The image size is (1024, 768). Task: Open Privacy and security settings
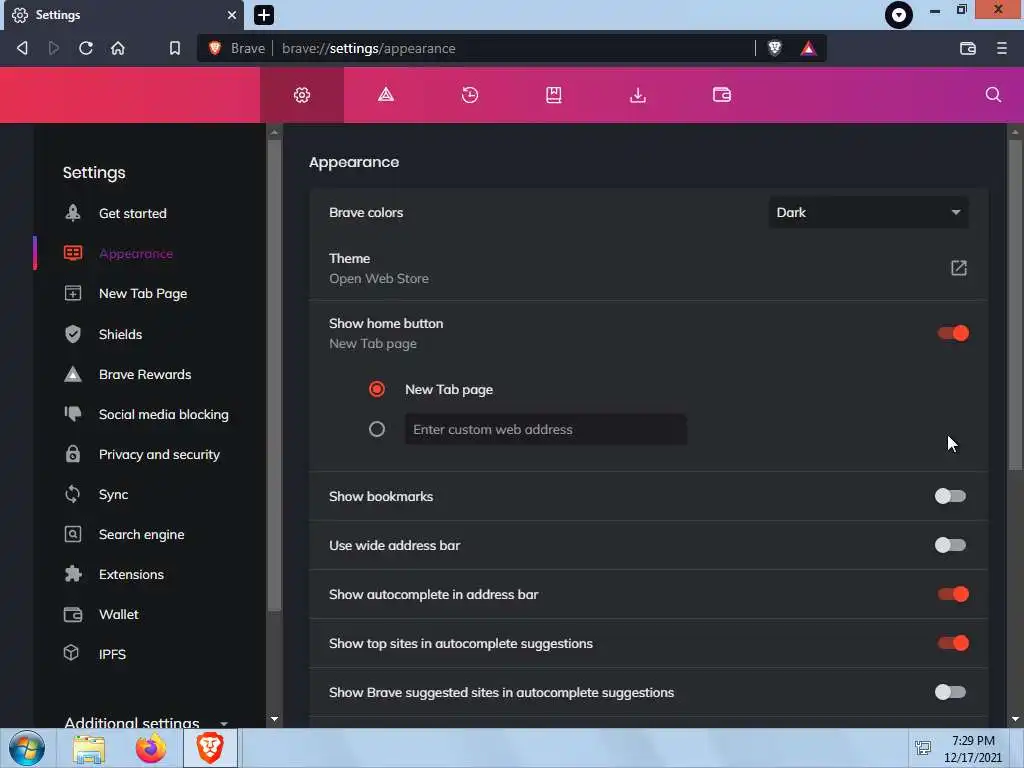point(159,455)
